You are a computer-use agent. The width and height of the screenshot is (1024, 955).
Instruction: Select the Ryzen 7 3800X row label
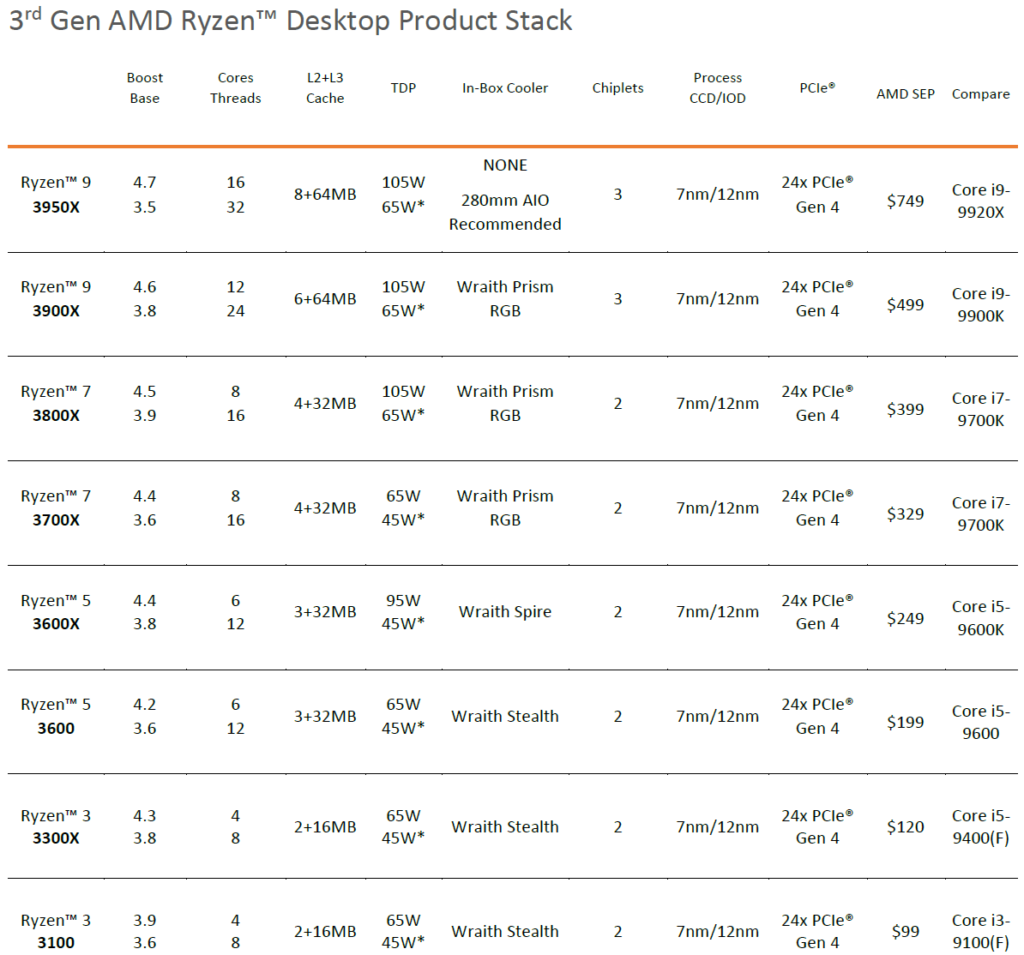click(x=56, y=403)
